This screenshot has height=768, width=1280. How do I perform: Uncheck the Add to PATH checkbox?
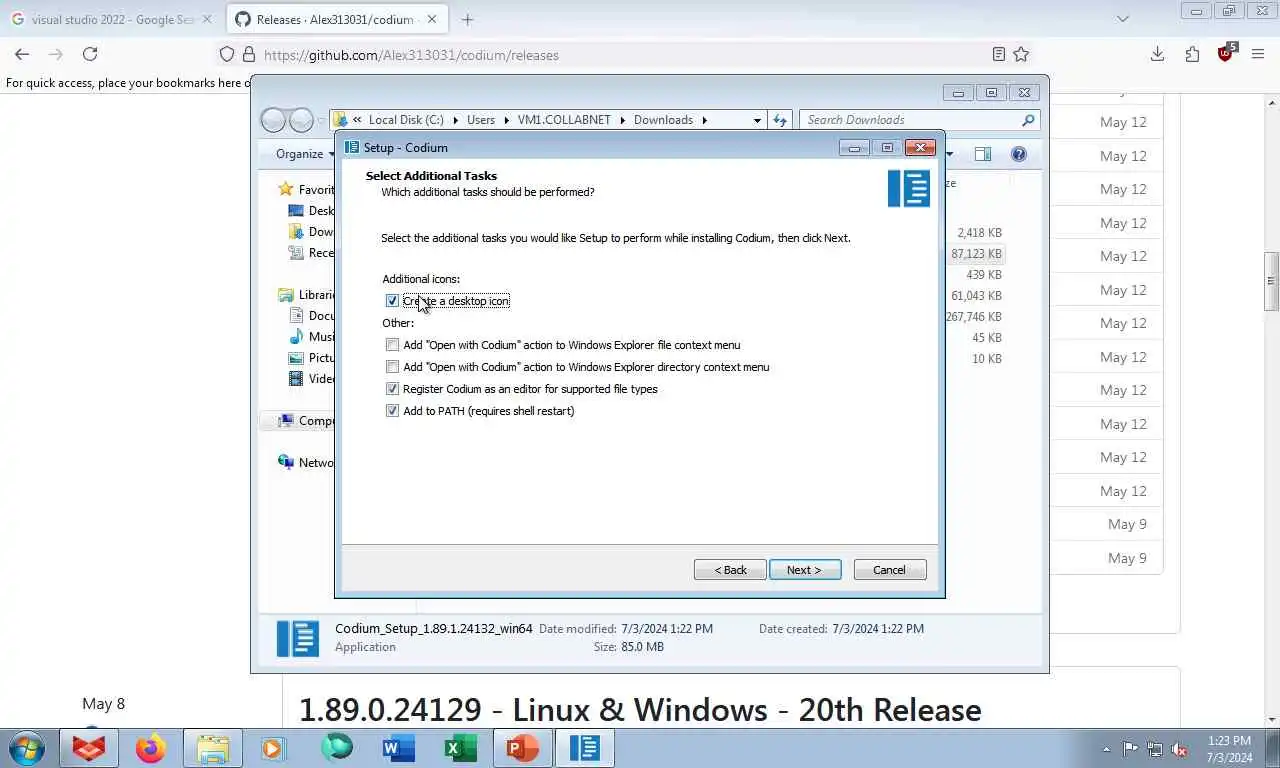[x=392, y=411]
